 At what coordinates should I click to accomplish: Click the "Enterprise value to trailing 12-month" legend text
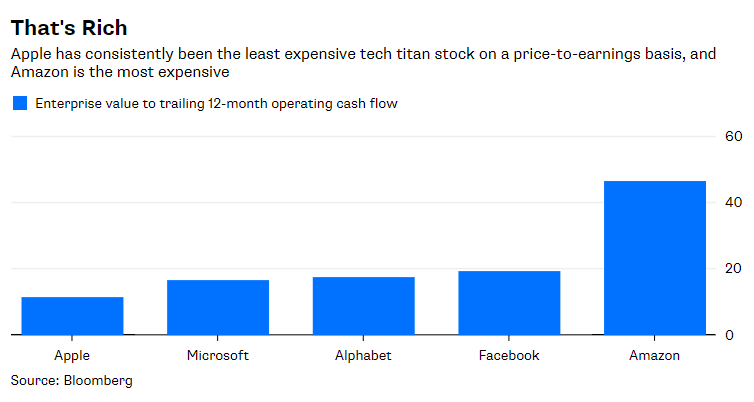click(x=217, y=103)
